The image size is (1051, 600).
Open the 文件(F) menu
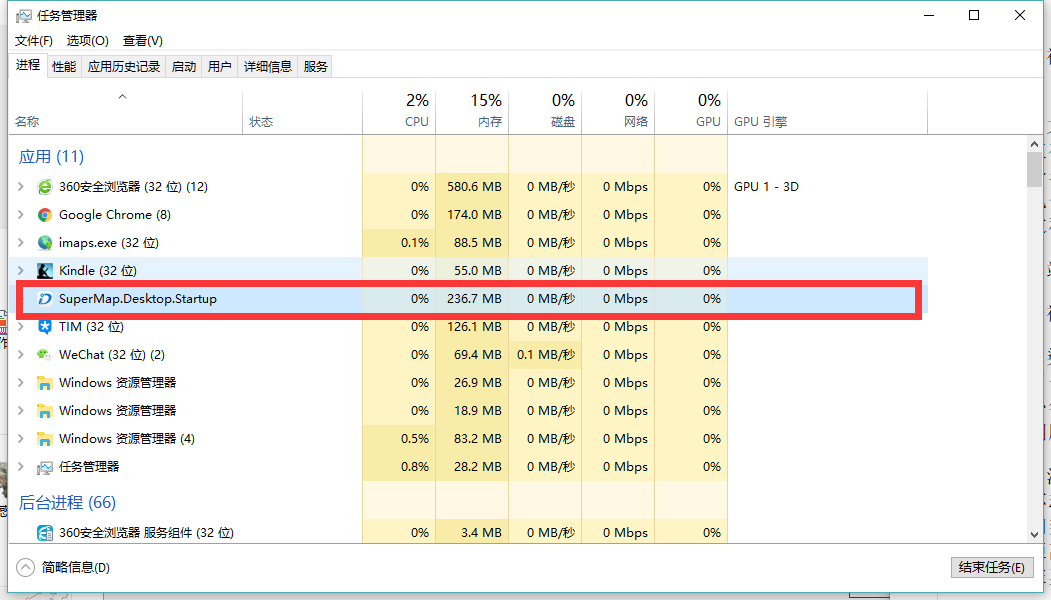(34, 41)
